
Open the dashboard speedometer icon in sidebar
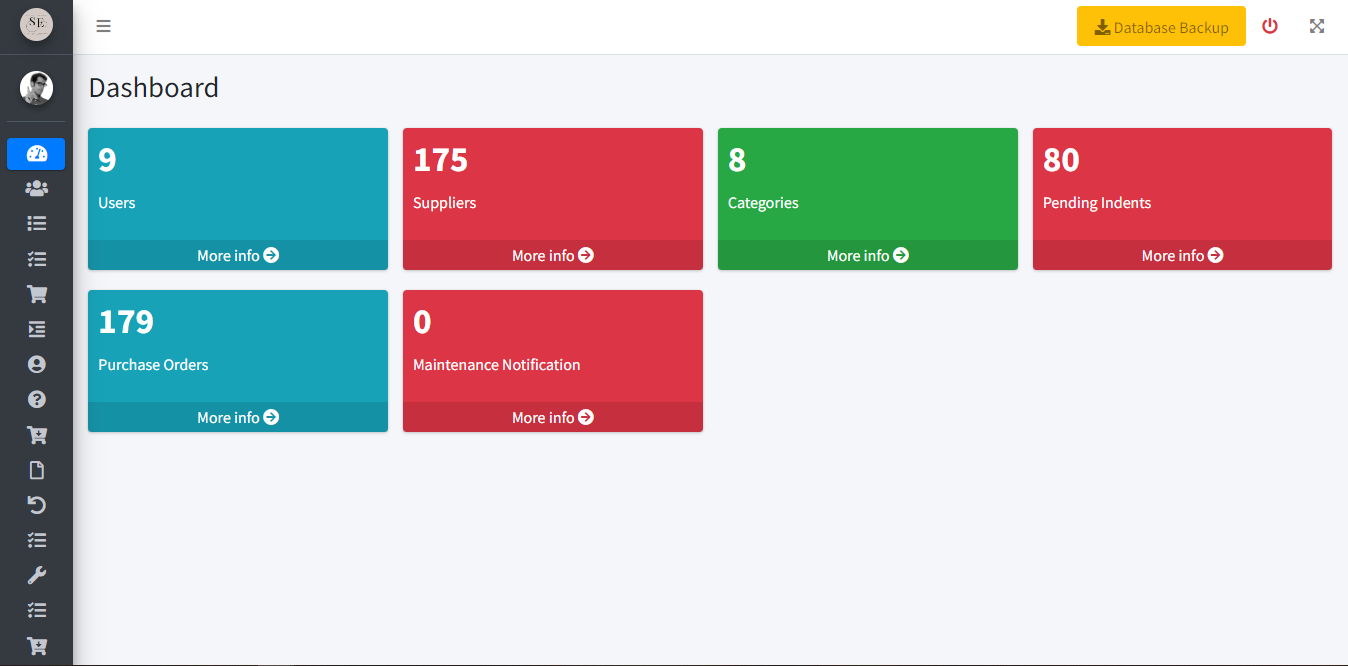click(x=37, y=153)
